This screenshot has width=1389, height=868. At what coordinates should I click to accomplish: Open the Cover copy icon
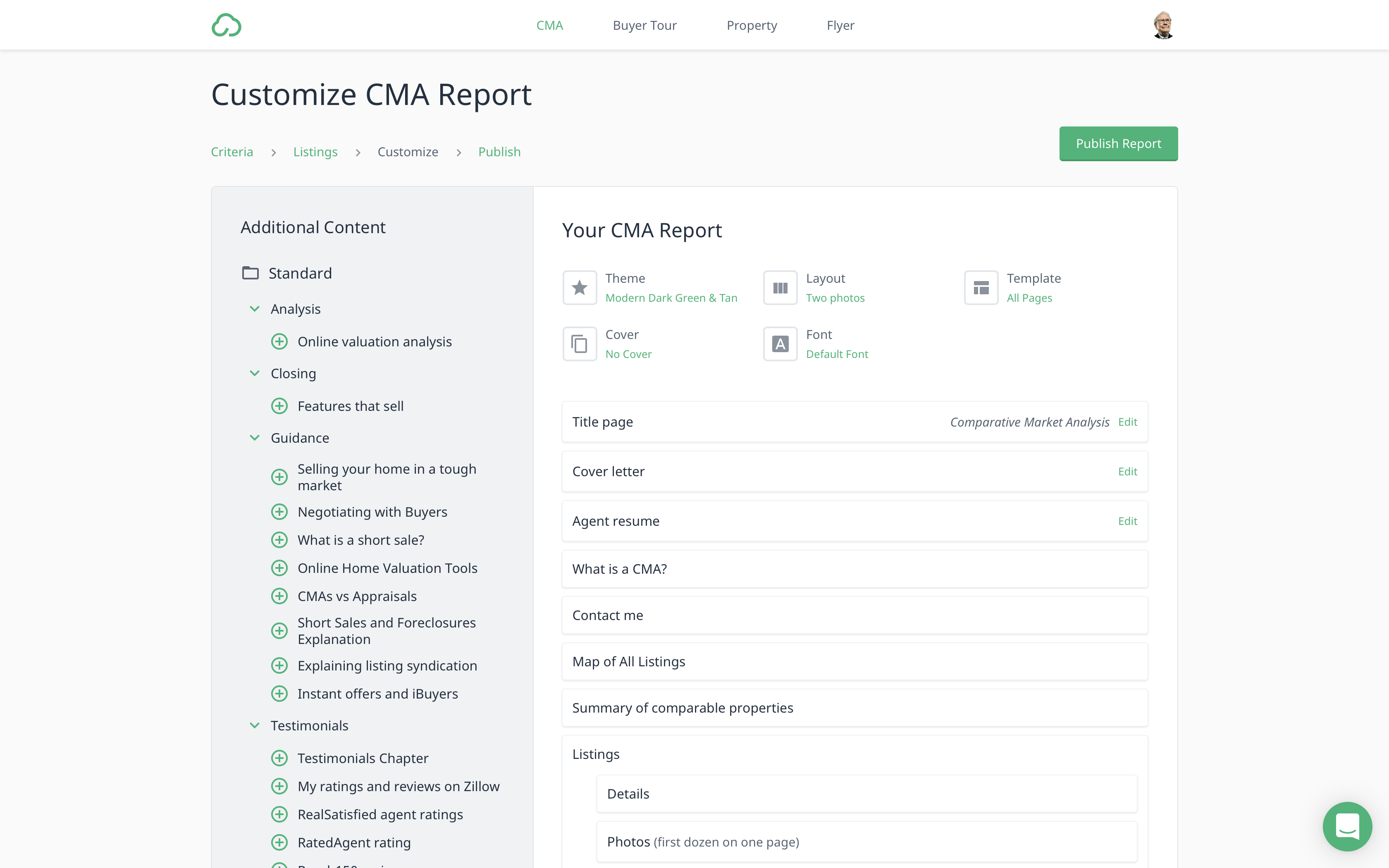[x=579, y=344]
